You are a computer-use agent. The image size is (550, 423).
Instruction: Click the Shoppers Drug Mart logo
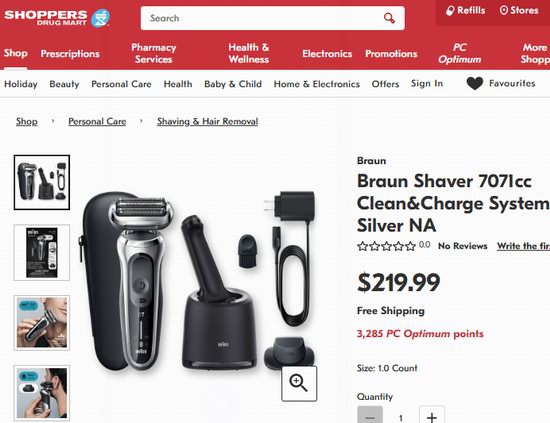(57, 18)
